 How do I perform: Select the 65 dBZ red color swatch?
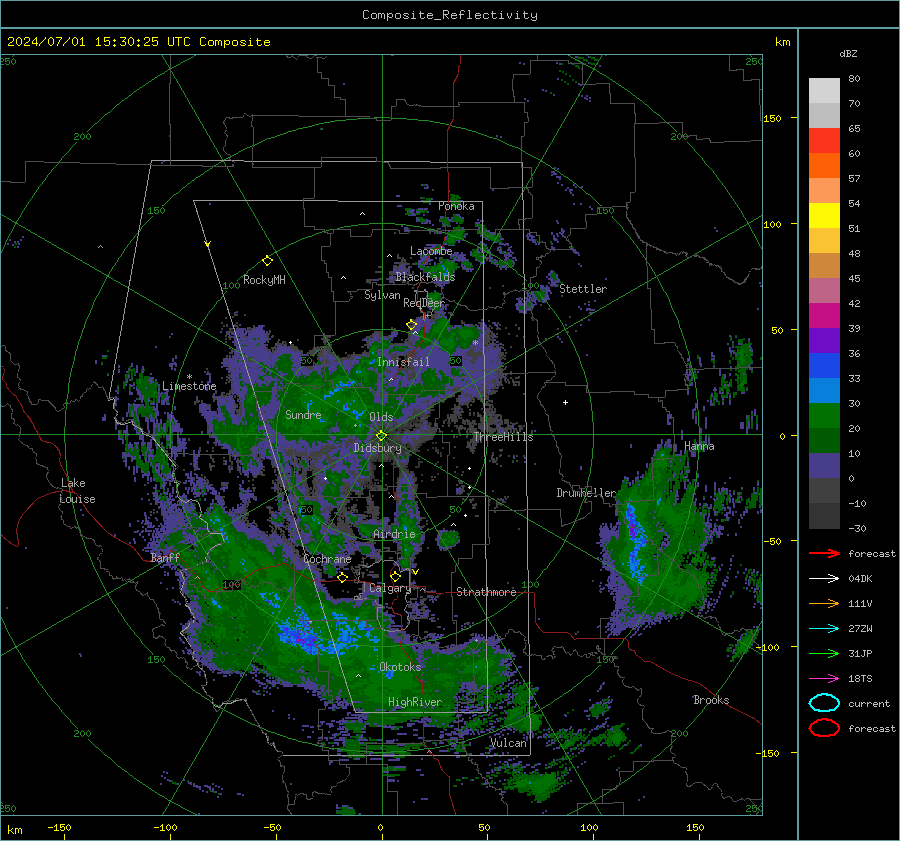point(824,140)
